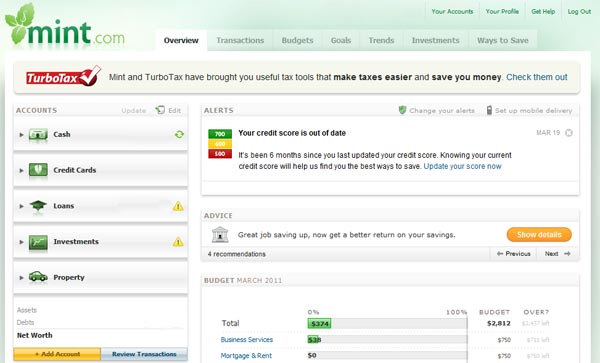Expand the Investments group arrow
The height and width of the screenshot is (363, 600).
pyautogui.click(x=21, y=242)
